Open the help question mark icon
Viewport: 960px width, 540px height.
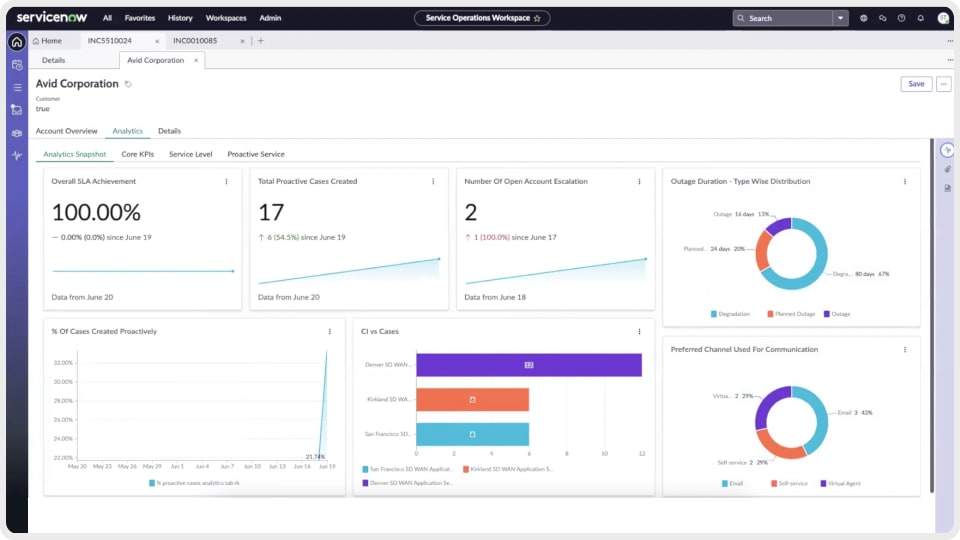(901, 18)
